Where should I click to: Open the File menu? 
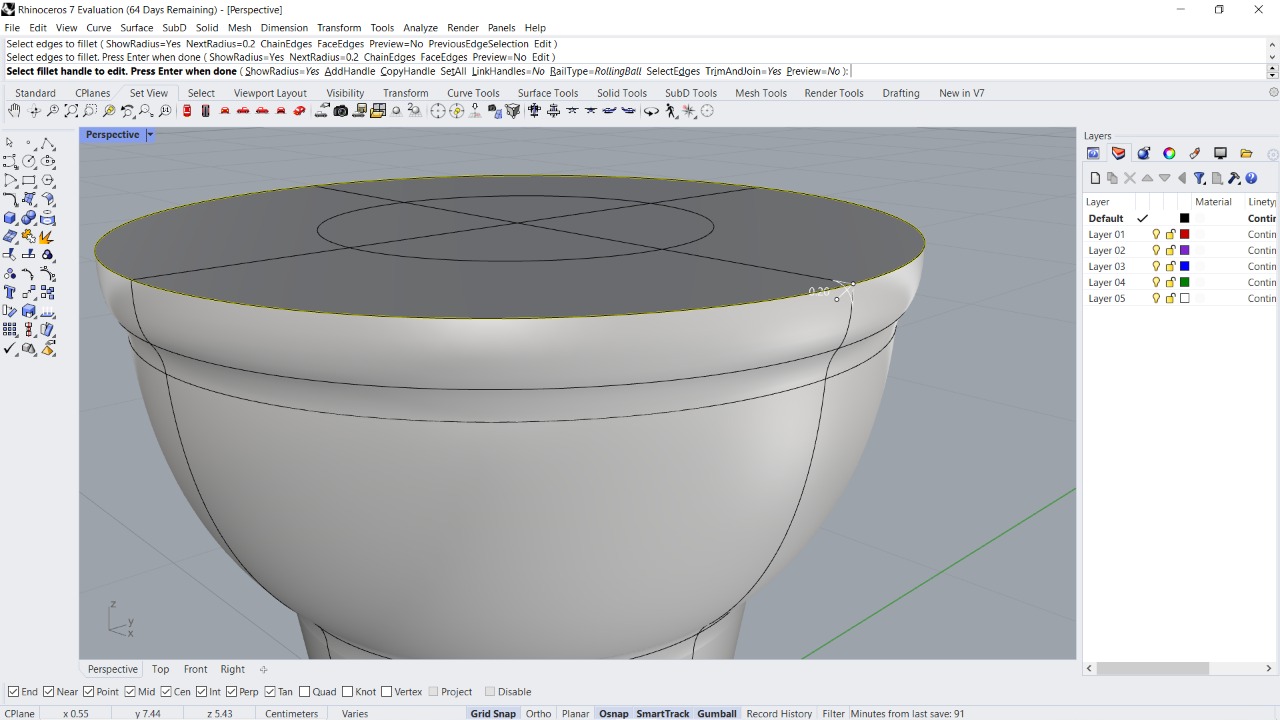tap(12, 28)
